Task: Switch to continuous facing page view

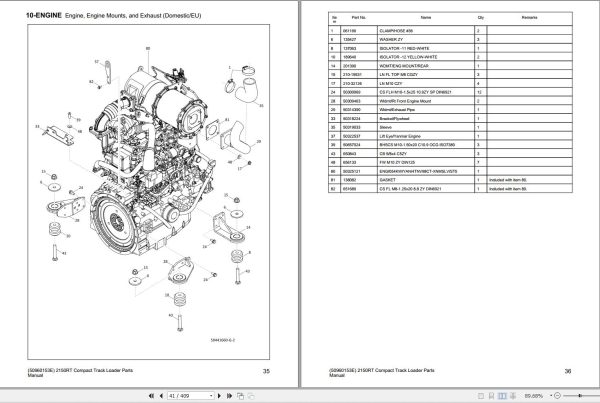Action: tap(513, 396)
